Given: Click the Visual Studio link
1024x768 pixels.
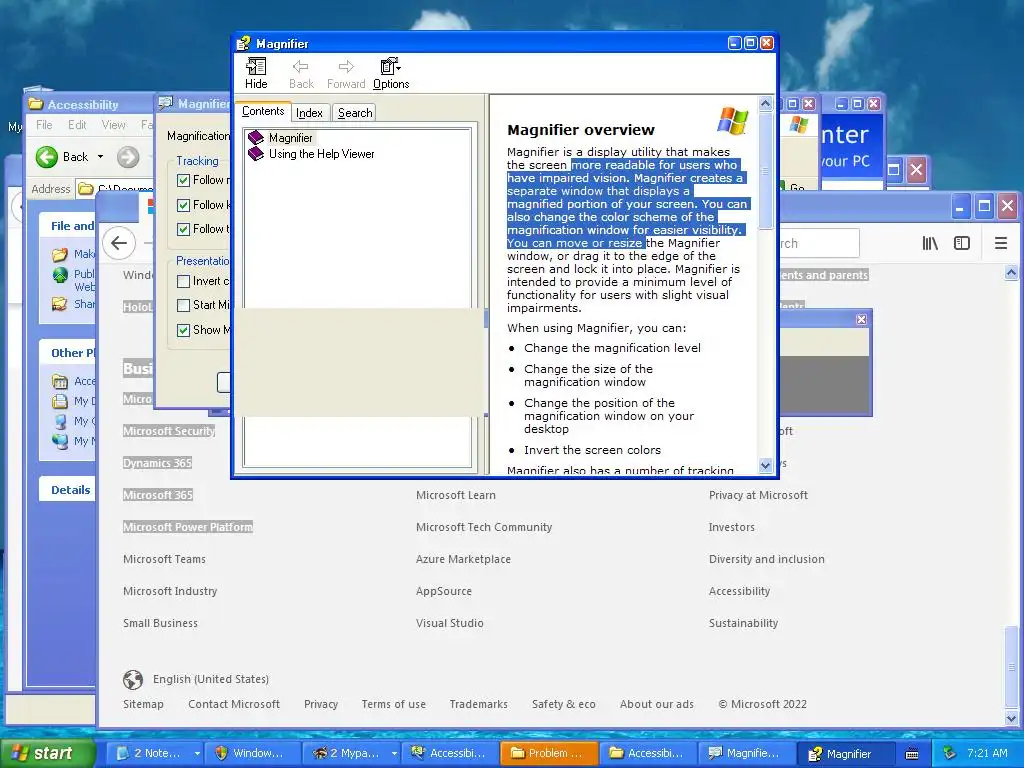Looking at the screenshot, I should tap(449, 623).
